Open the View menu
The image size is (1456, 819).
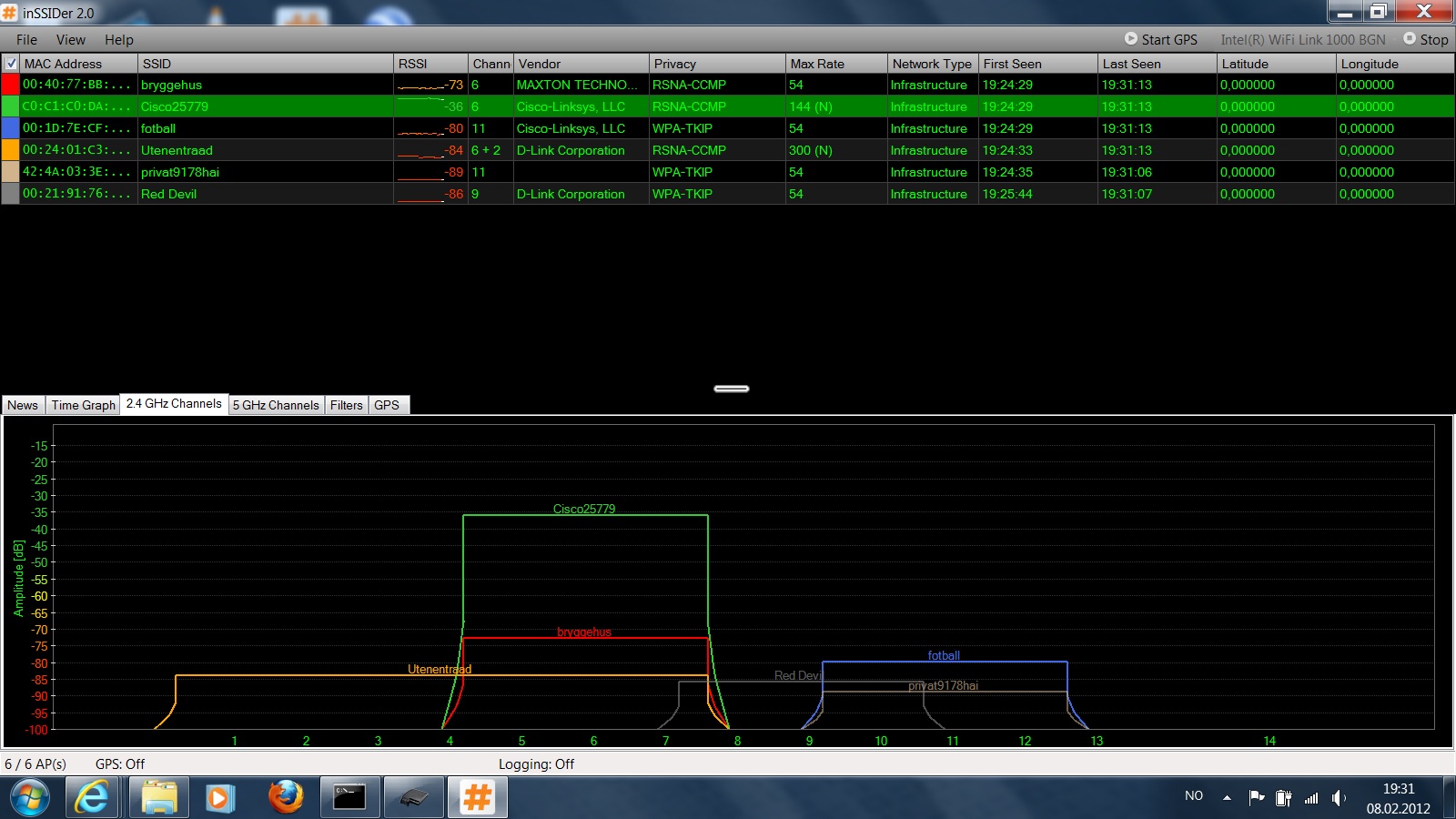(x=70, y=39)
